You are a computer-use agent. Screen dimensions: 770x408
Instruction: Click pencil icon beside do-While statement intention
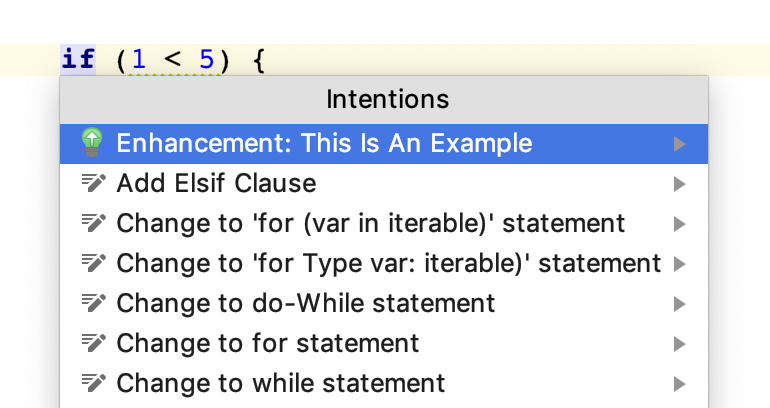(92, 303)
